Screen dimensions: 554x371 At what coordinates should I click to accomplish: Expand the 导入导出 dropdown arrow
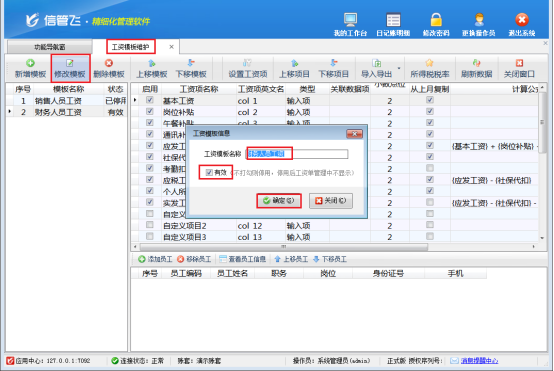399,69
